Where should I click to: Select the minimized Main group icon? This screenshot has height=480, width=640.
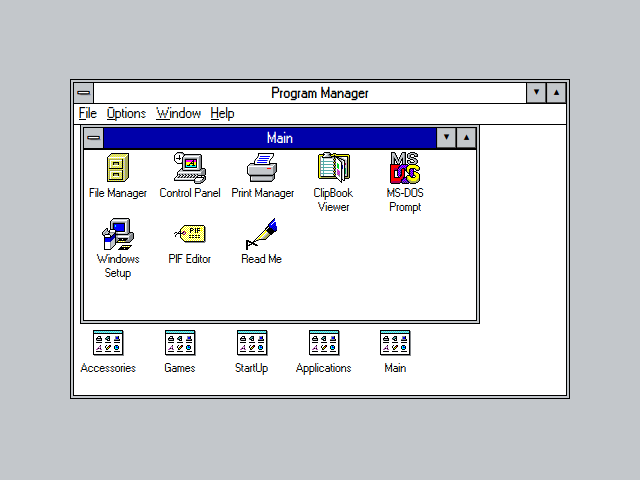pyautogui.click(x=395, y=343)
